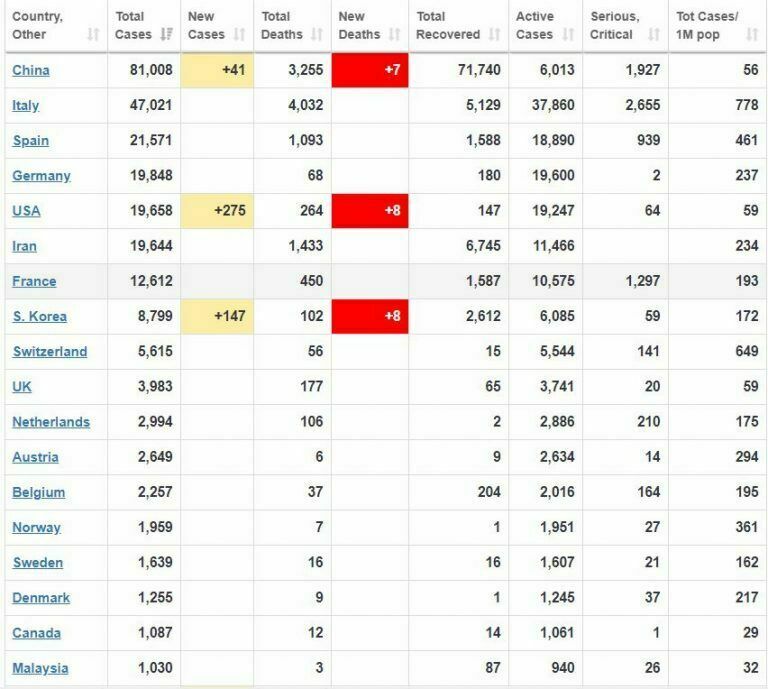Click the France row link

(x=34, y=281)
